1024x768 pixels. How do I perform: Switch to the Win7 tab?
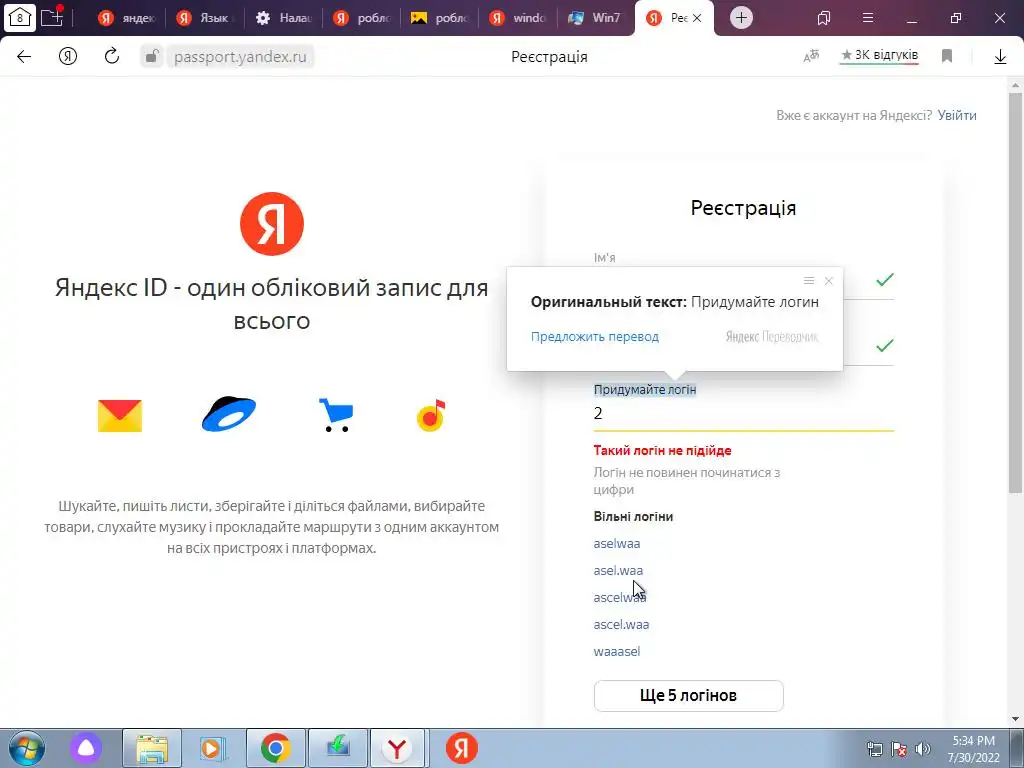point(596,18)
